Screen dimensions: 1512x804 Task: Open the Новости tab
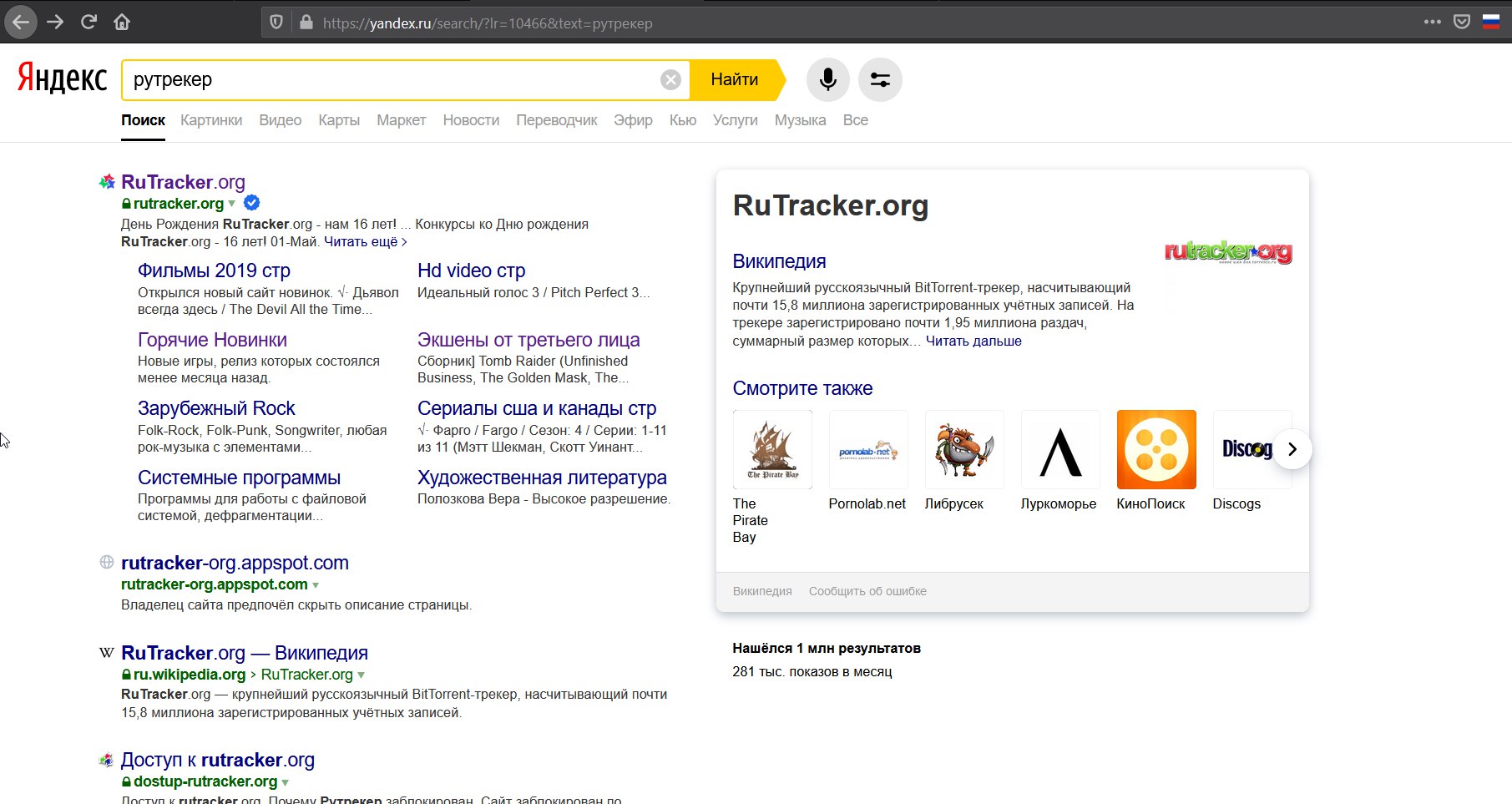coord(471,120)
